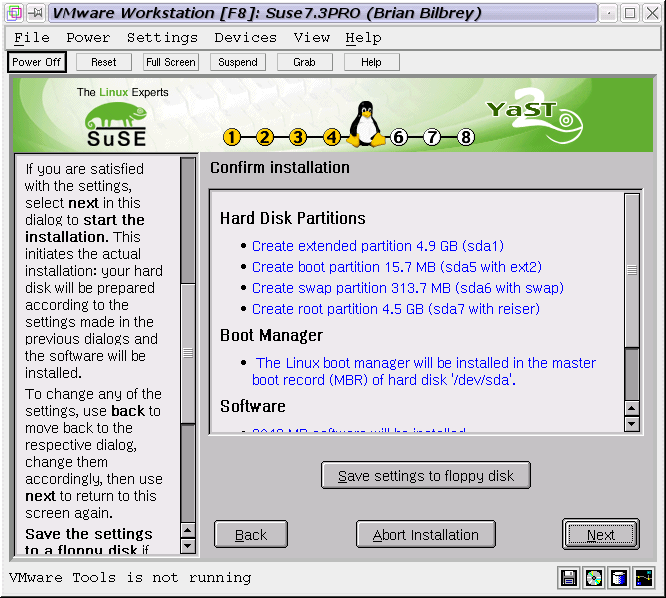Click the Abort Installation button
Viewport: 666px width, 598px height.
point(425,535)
